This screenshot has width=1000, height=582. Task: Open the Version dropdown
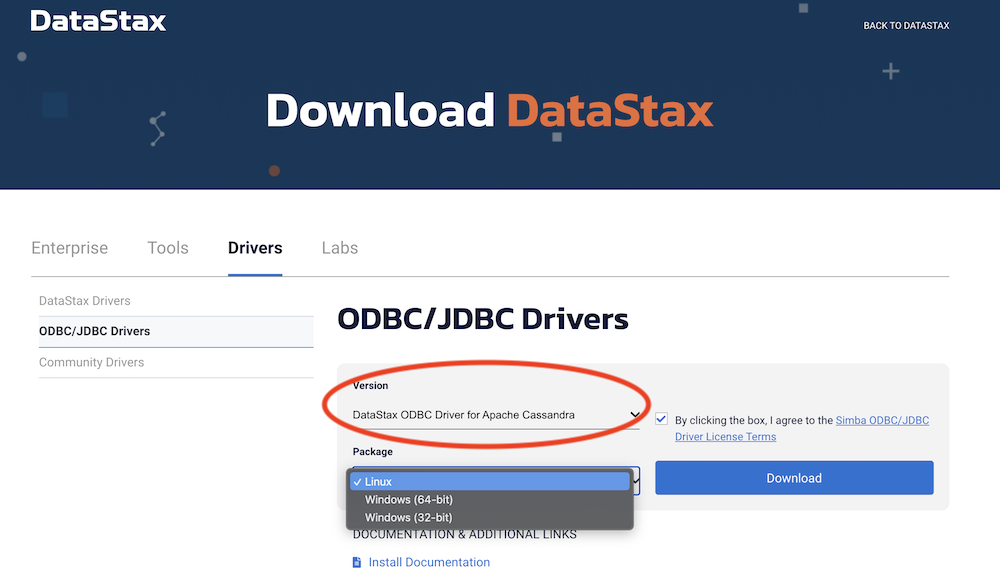(x=496, y=415)
